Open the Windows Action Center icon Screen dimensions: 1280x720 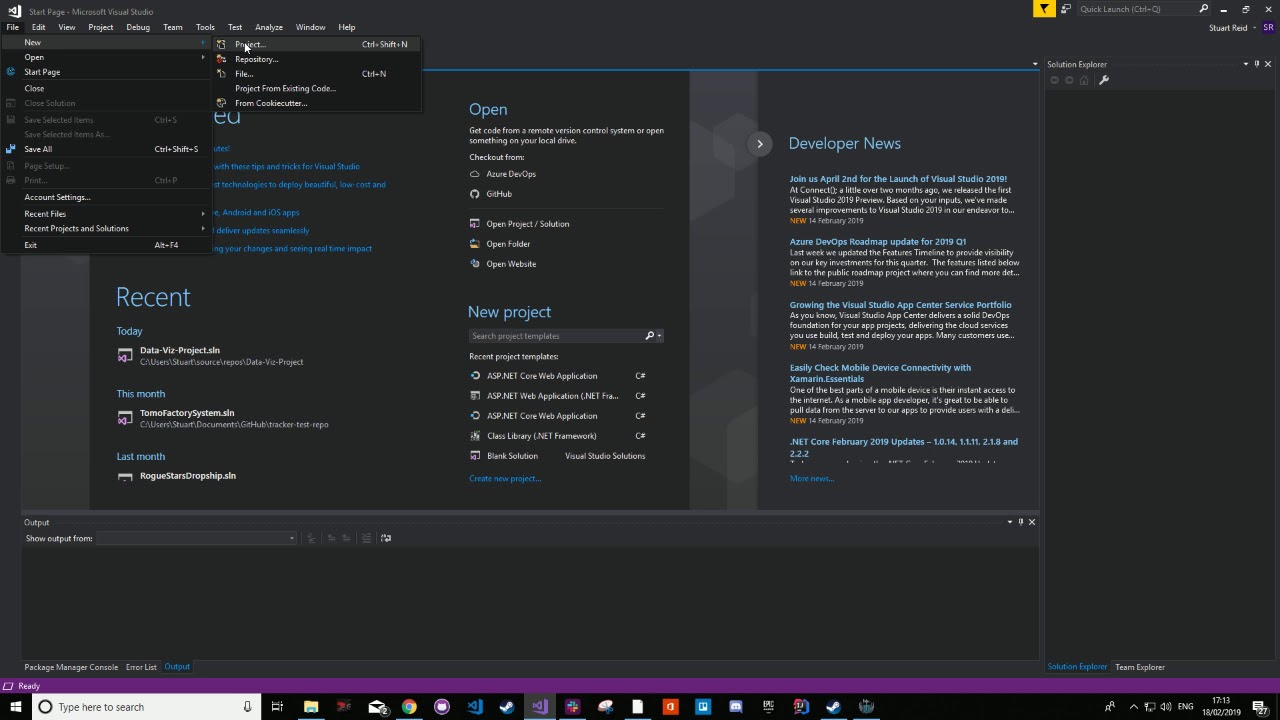1260,707
